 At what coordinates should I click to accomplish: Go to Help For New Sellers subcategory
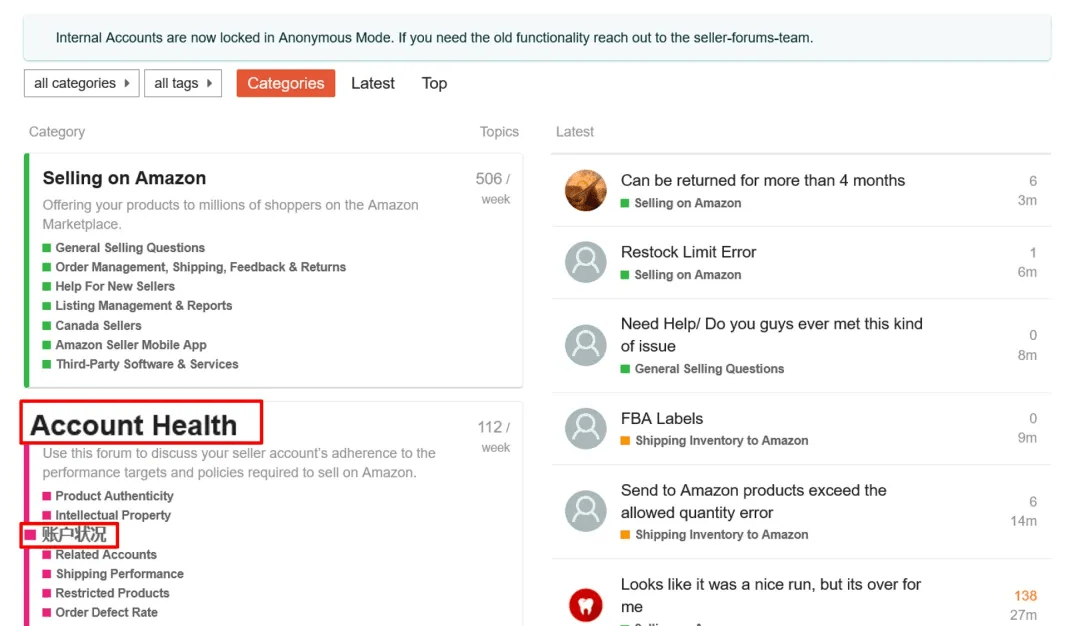coord(115,286)
